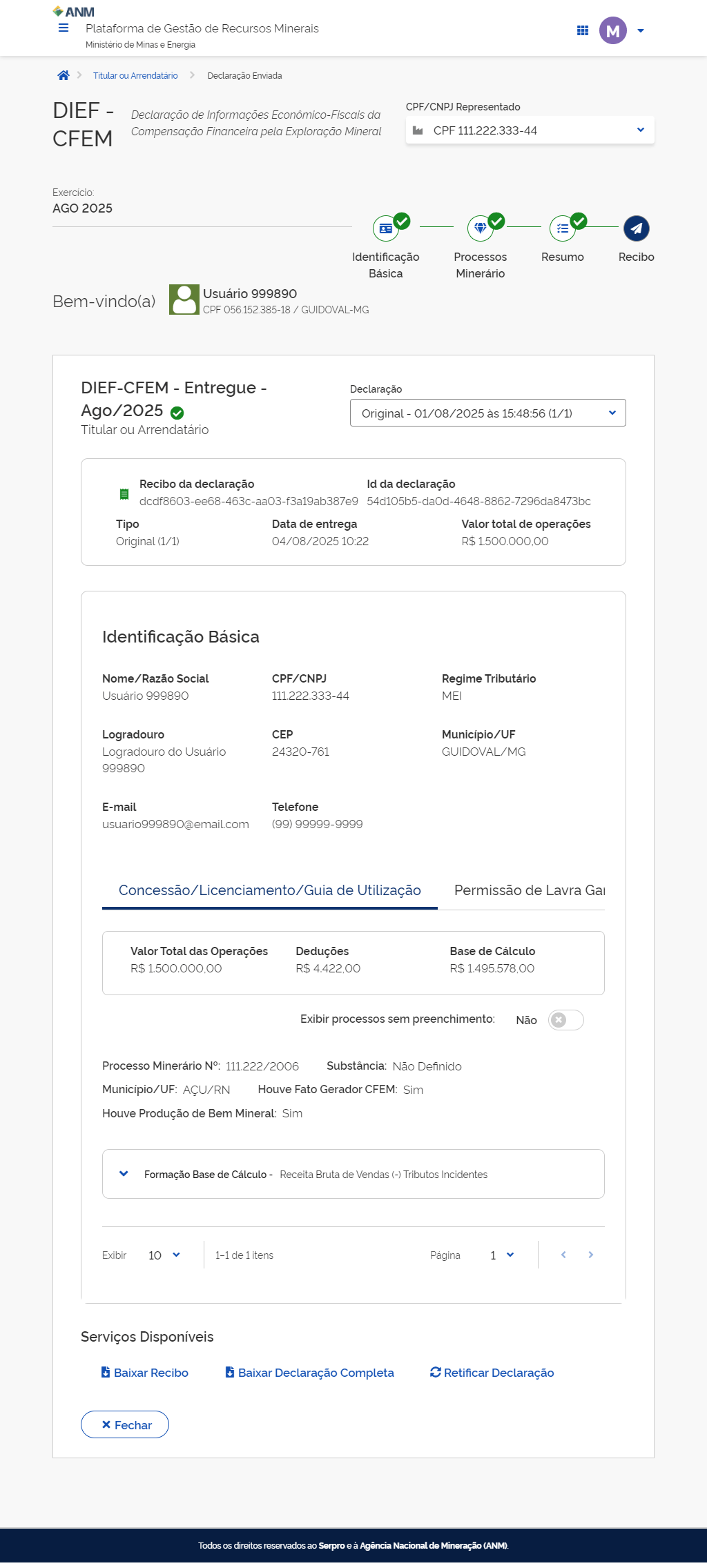This screenshot has height=1568, width=707.
Task: Select the Identificação Básica step icon
Action: pos(386,228)
